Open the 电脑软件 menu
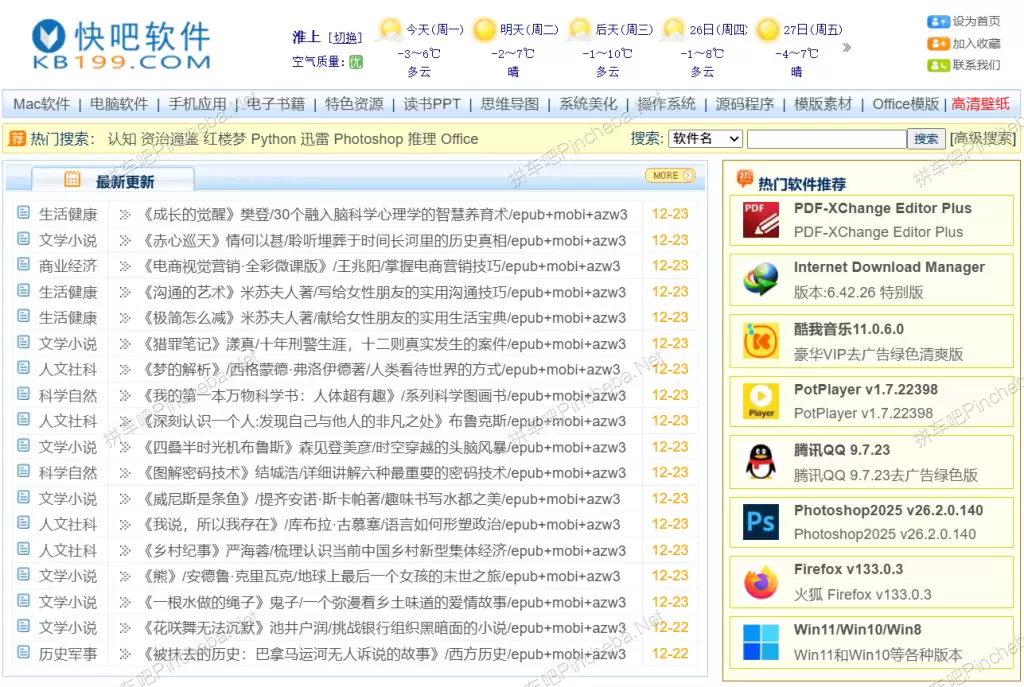 pyautogui.click(x=119, y=104)
